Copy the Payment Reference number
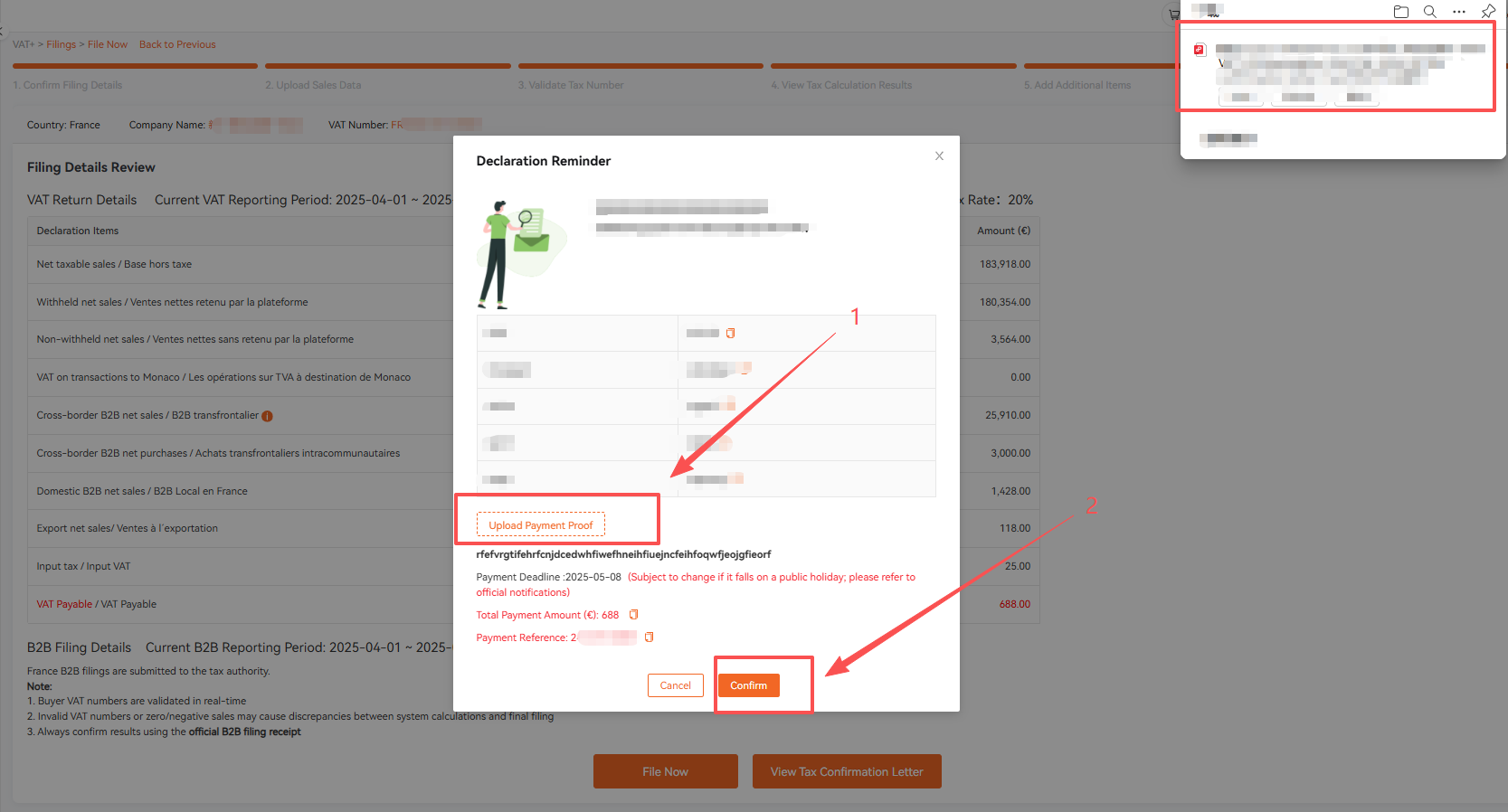The width and height of the screenshot is (1508, 812). (649, 637)
